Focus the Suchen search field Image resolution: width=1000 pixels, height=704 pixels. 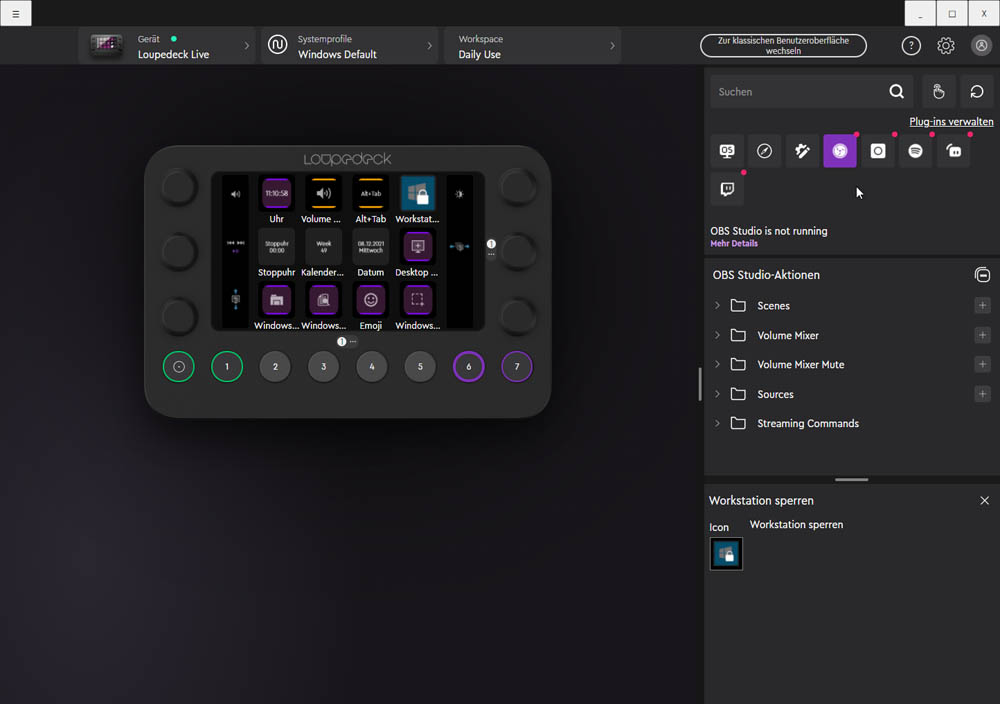click(800, 92)
